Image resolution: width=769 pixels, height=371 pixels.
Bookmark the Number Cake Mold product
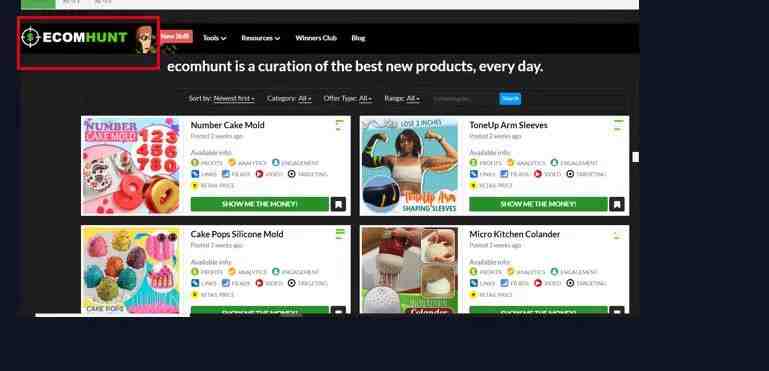click(x=338, y=204)
